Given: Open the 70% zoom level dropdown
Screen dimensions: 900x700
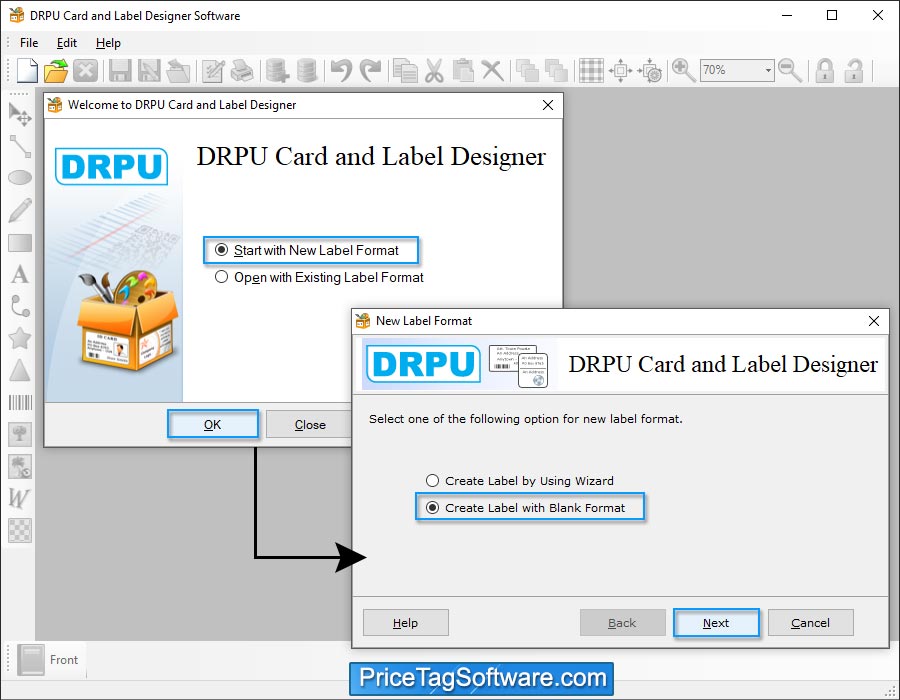Looking at the screenshot, I should coord(768,71).
